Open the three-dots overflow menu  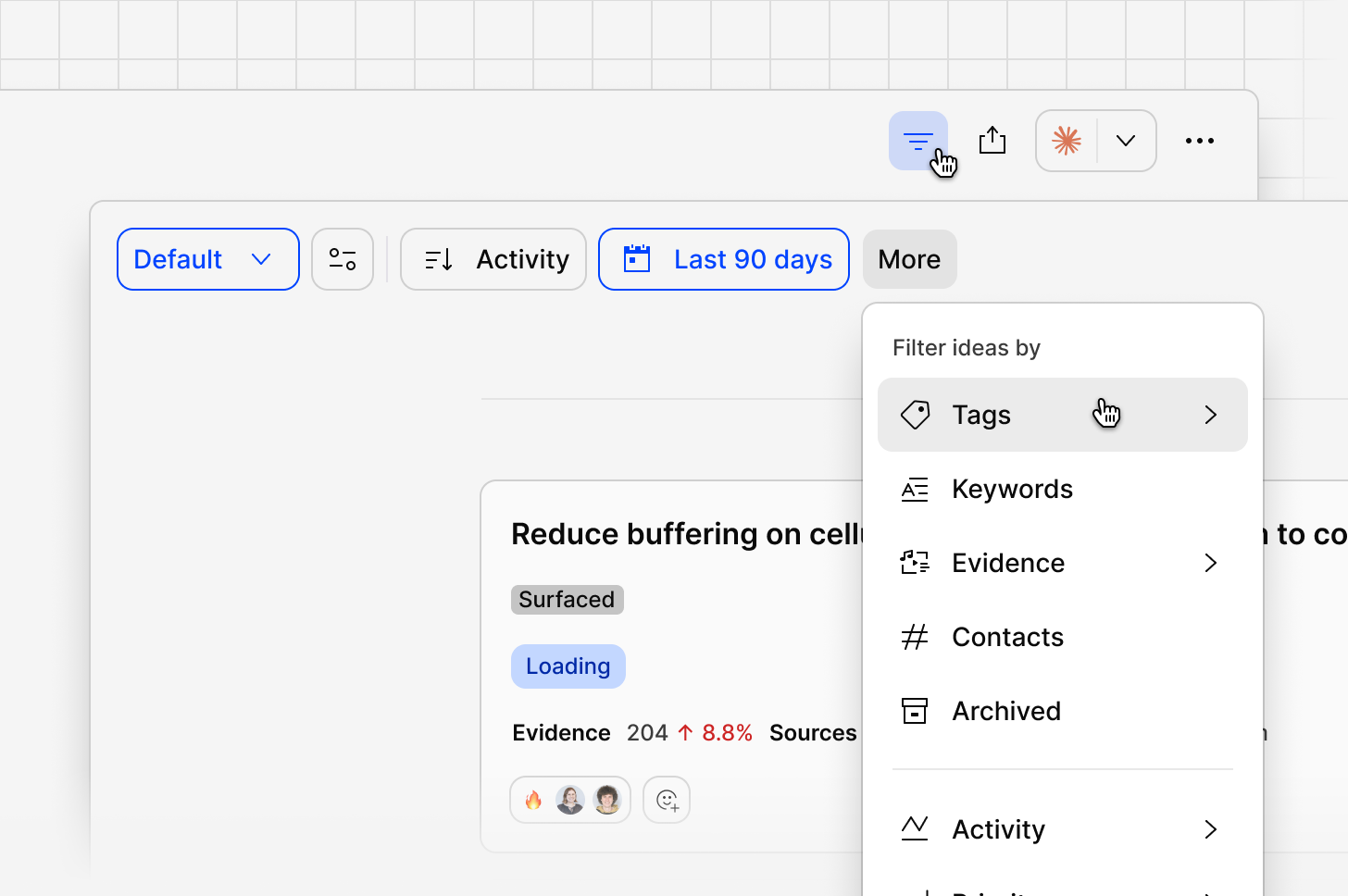point(1200,141)
